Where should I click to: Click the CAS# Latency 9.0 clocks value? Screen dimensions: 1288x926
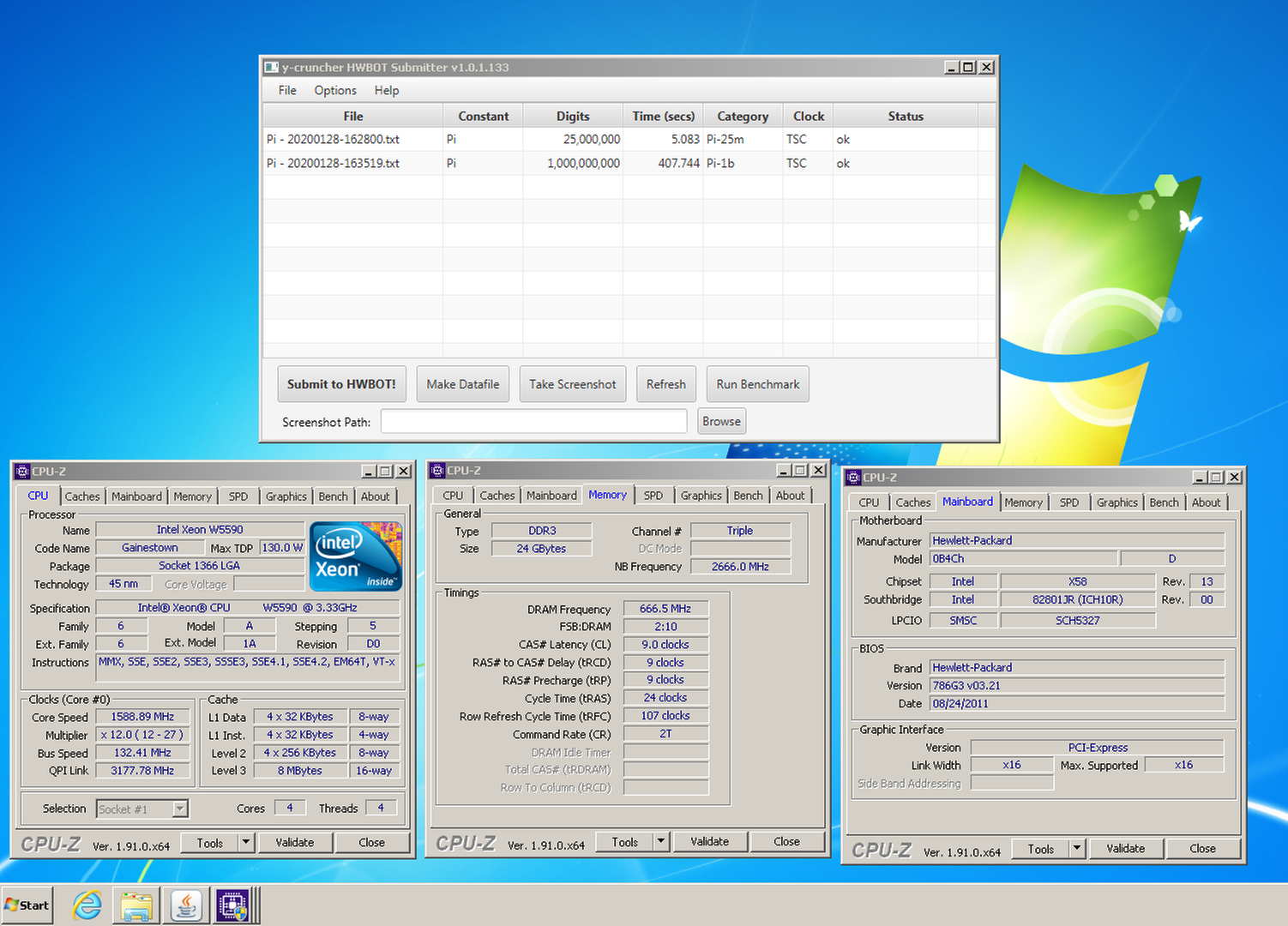[x=665, y=644]
